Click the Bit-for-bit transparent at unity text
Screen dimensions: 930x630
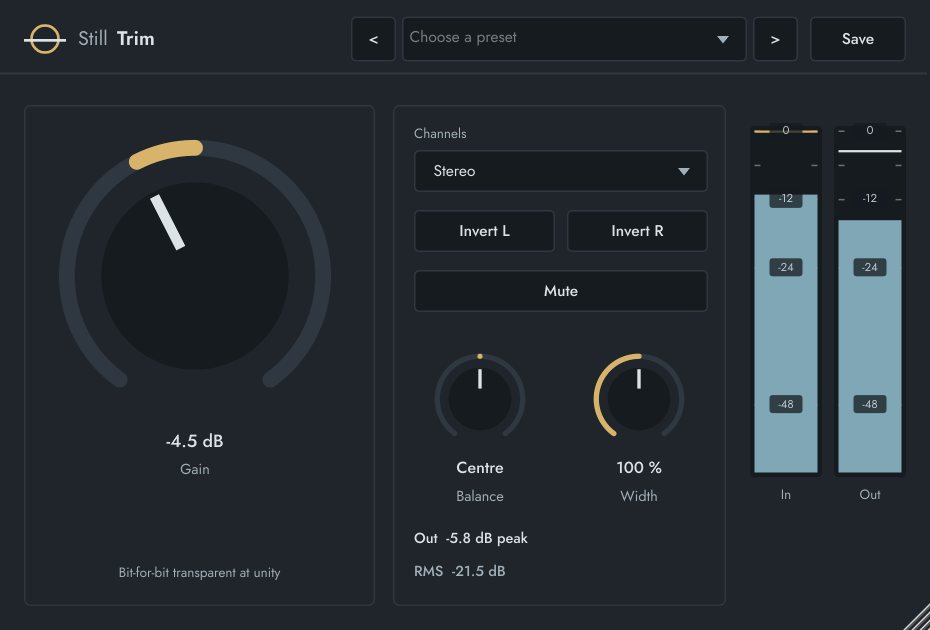199,573
